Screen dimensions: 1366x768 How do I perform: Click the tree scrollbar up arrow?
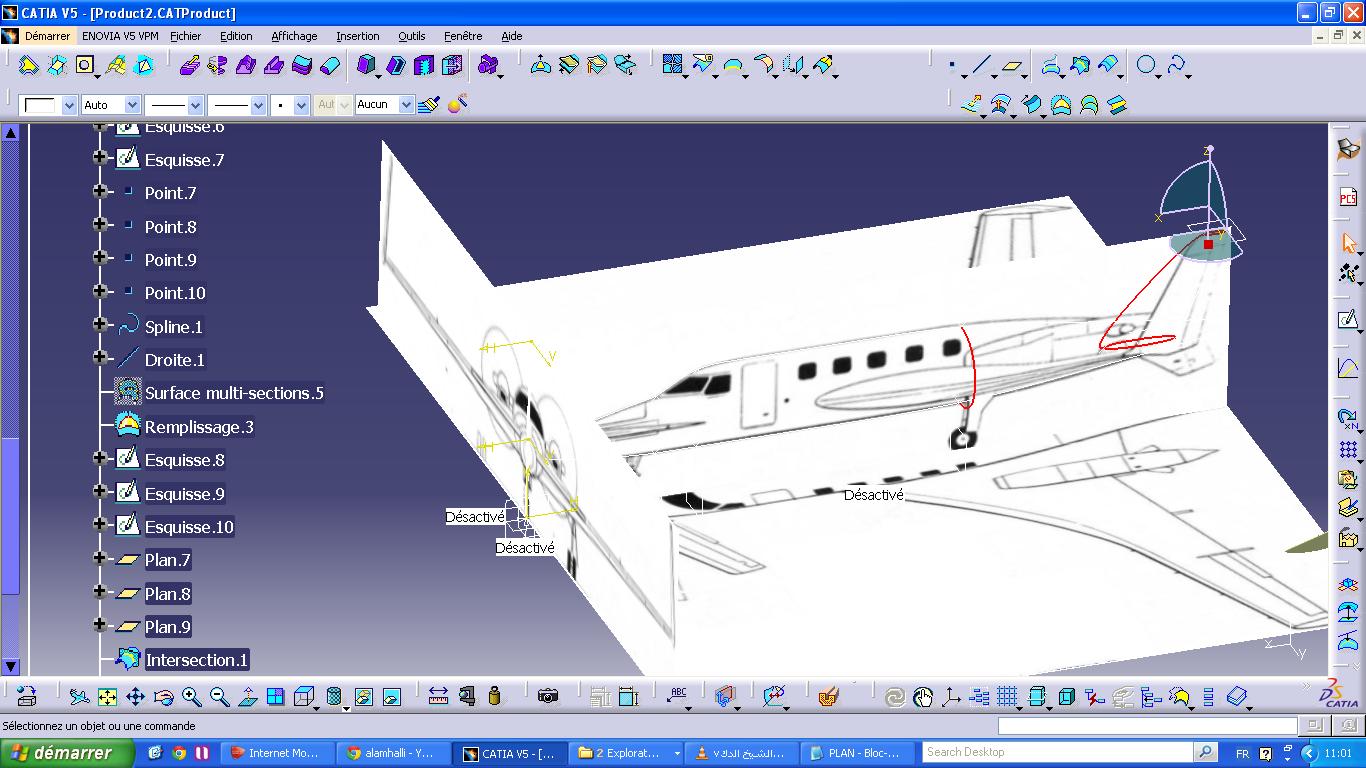pyautogui.click(x=10, y=133)
